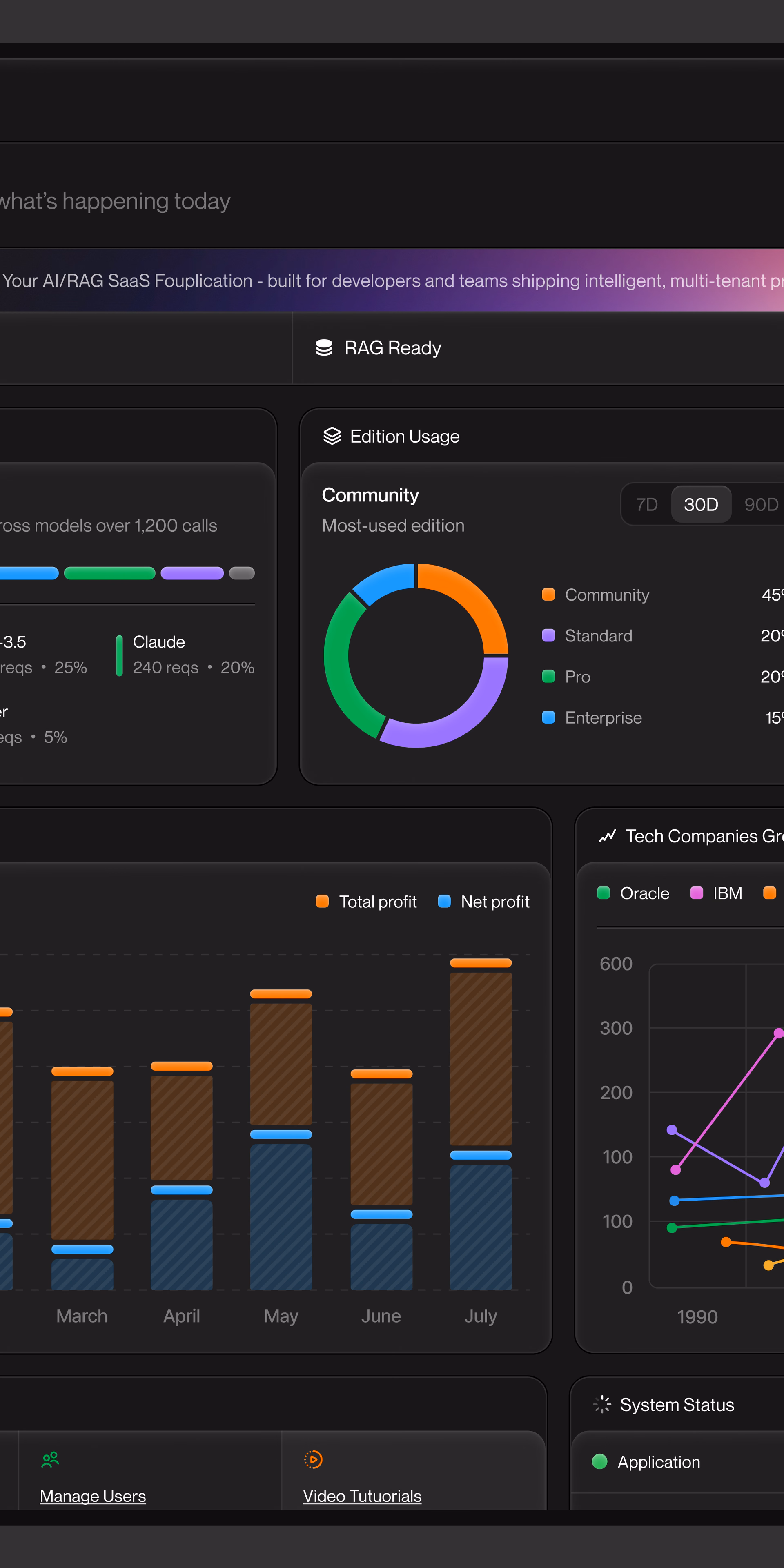
Task: Click the 600 y-axis value
Action: 616,964
